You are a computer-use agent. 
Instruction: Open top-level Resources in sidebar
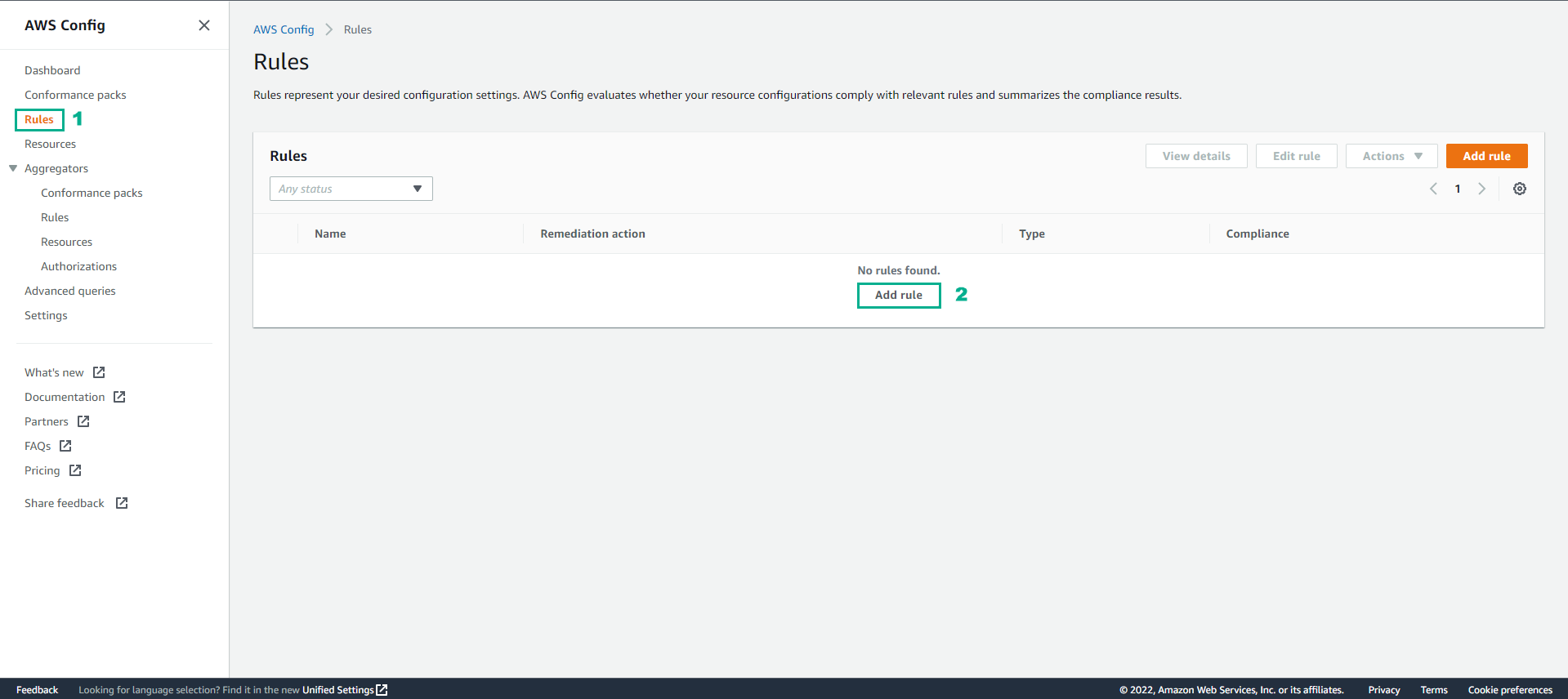pyautogui.click(x=50, y=144)
